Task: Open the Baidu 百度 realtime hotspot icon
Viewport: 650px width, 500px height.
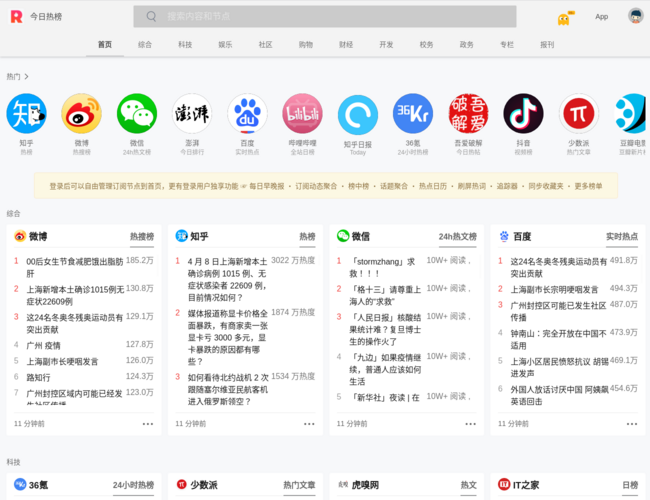Action: tap(247, 114)
